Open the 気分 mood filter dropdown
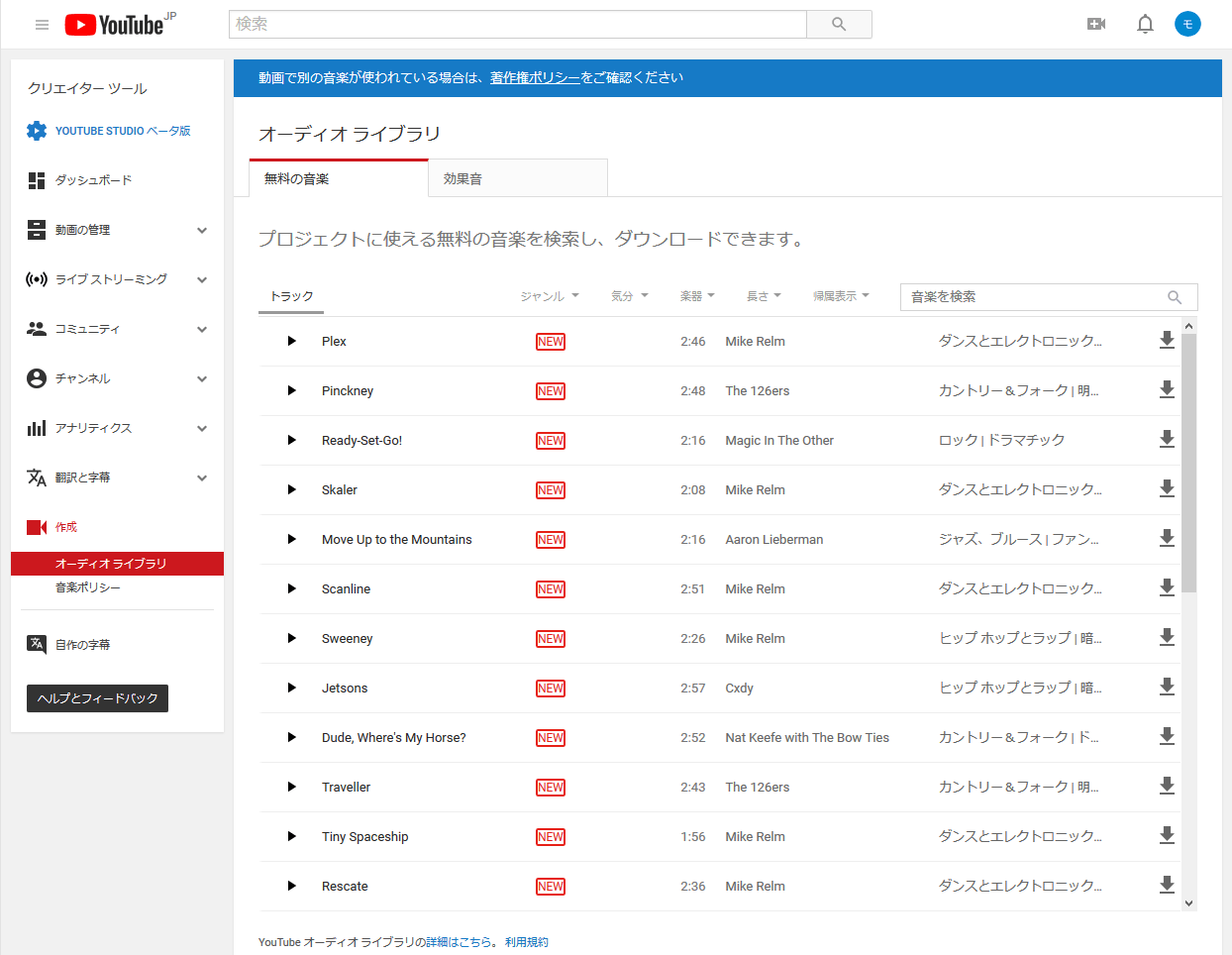This screenshot has height=955, width=1232. pyautogui.click(x=630, y=296)
